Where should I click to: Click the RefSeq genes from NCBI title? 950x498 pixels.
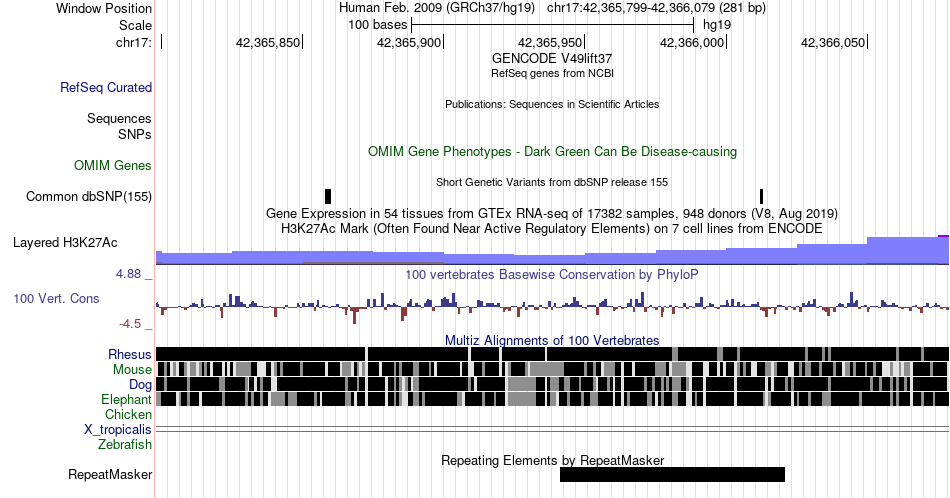point(552,73)
